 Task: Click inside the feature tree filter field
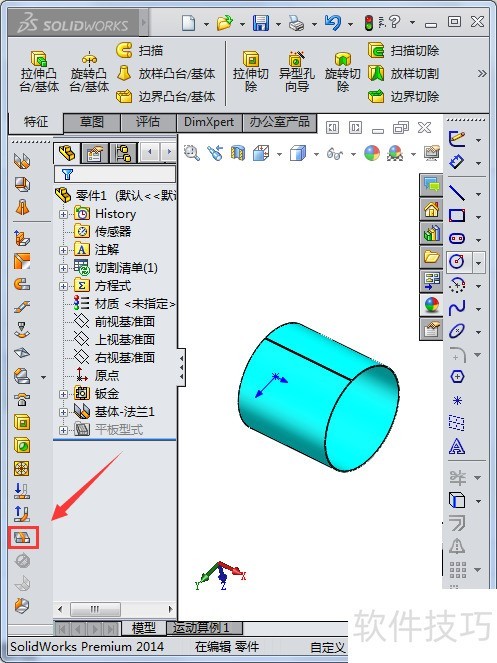tap(115, 174)
